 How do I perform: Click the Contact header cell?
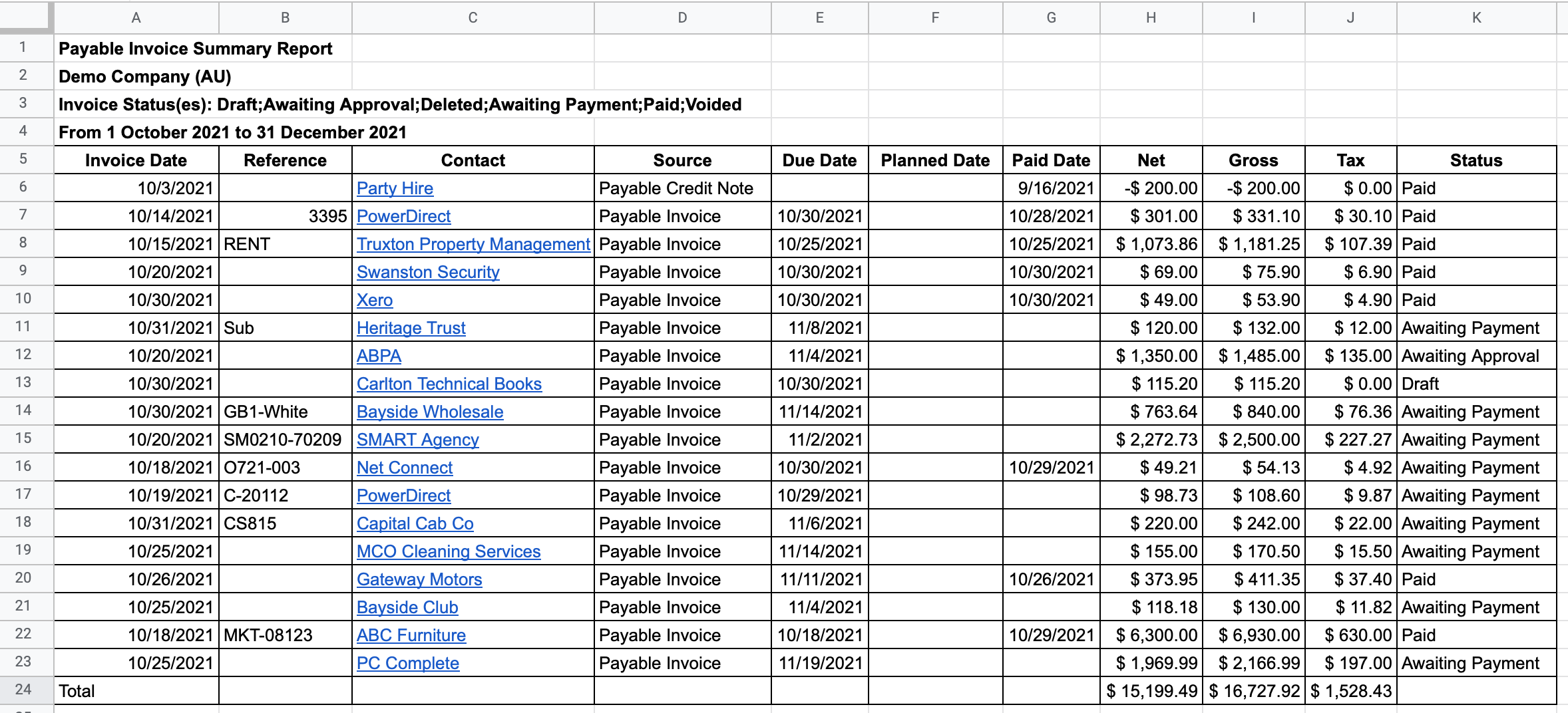coord(473,160)
